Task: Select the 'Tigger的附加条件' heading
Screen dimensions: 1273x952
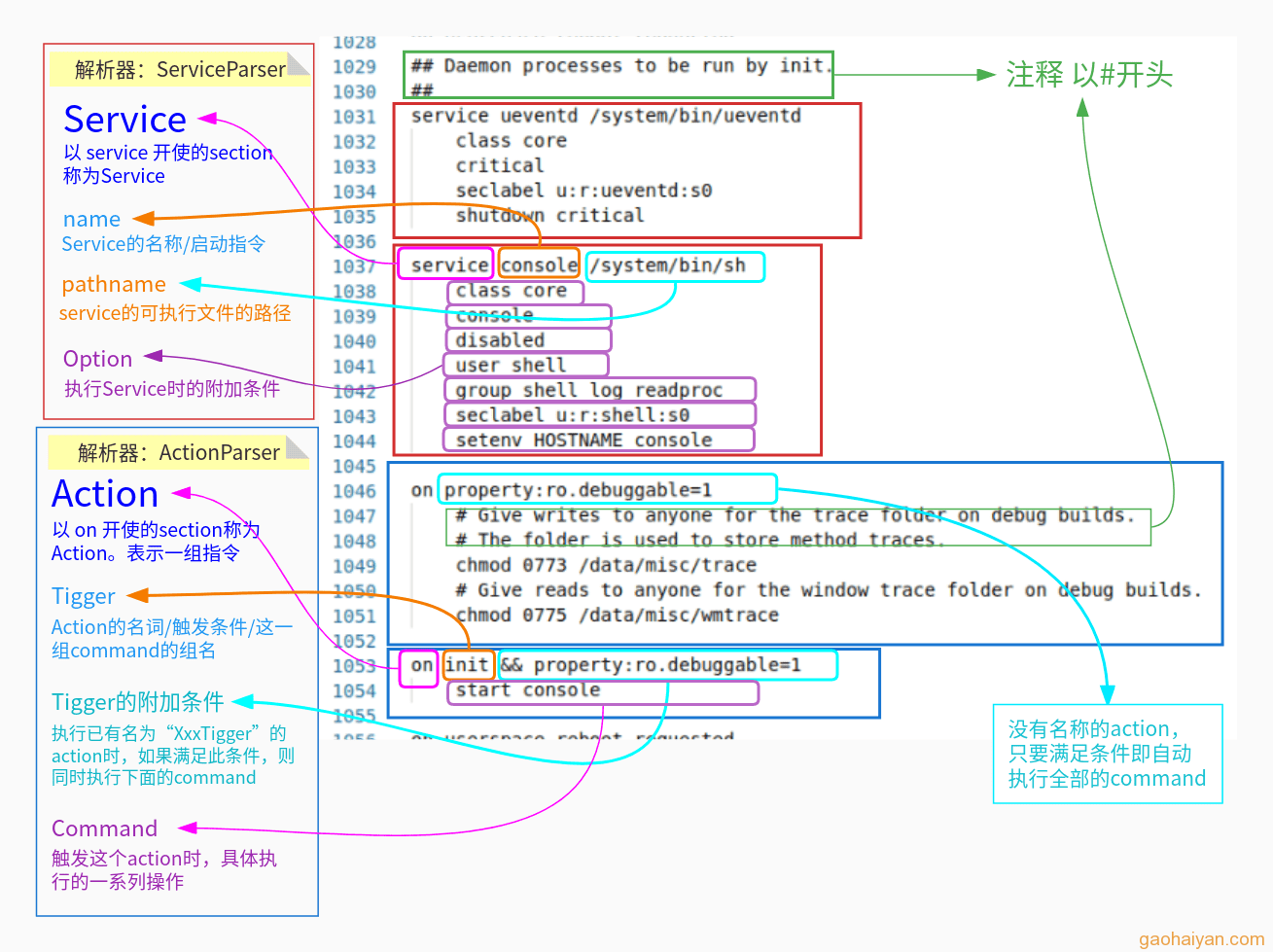Action: (138, 702)
